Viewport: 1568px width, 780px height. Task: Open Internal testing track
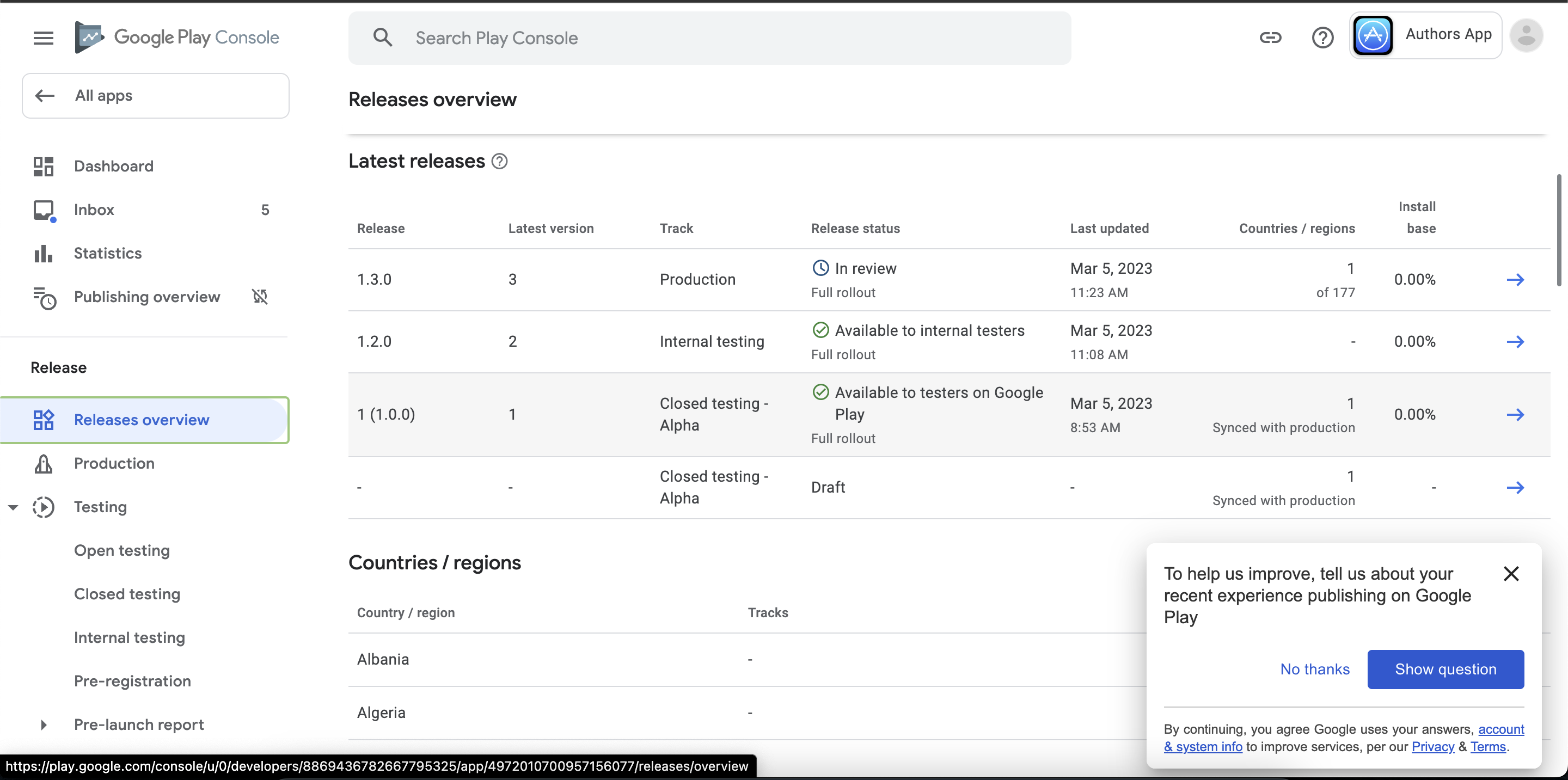129,637
